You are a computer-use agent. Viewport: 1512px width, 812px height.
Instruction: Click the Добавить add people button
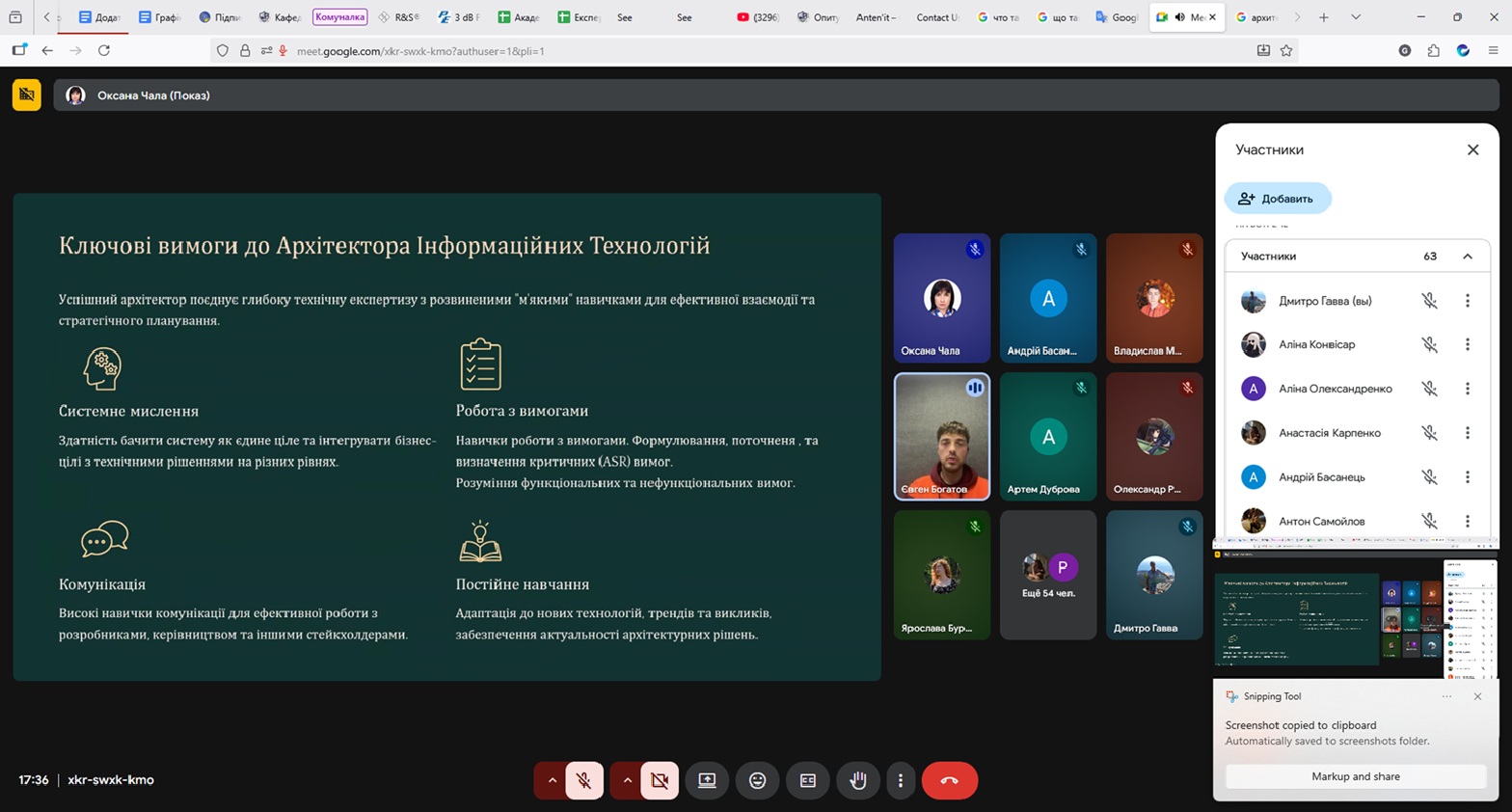1277,199
